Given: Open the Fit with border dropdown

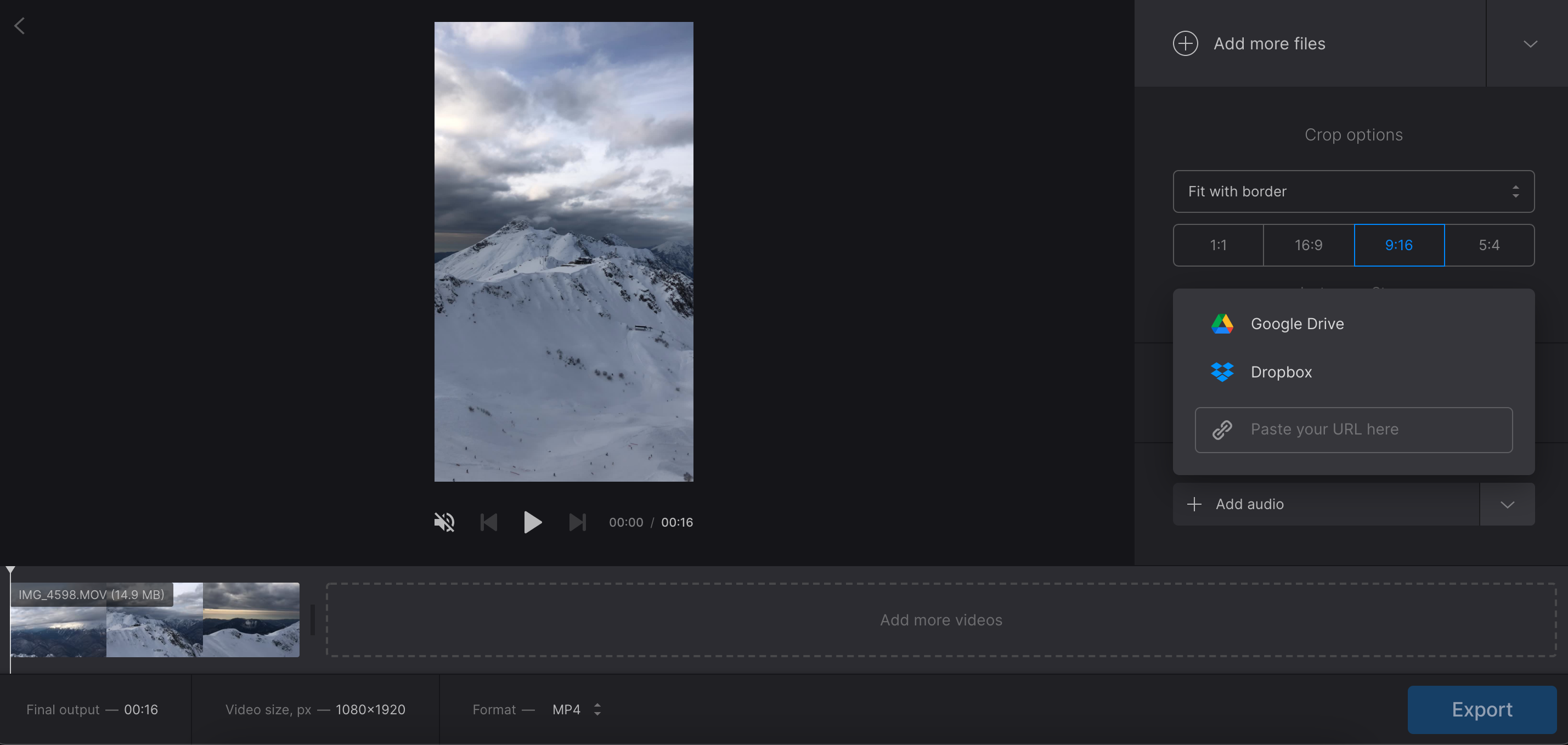Looking at the screenshot, I should [1353, 191].
